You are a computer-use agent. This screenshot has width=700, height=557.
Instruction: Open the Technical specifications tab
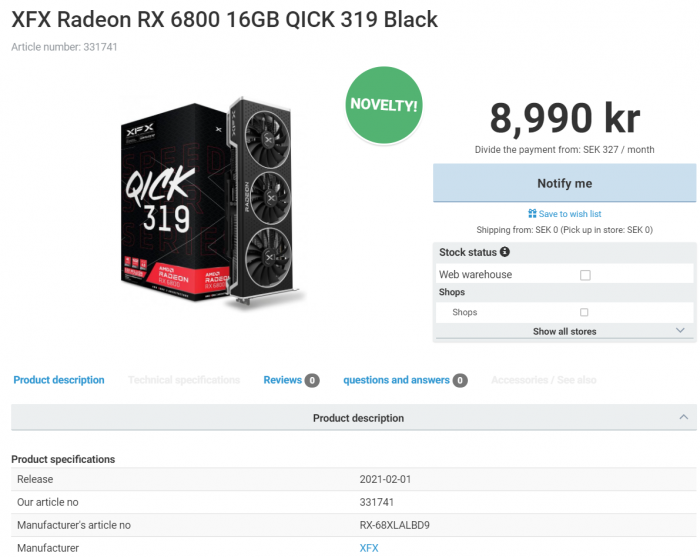(184, 380)
